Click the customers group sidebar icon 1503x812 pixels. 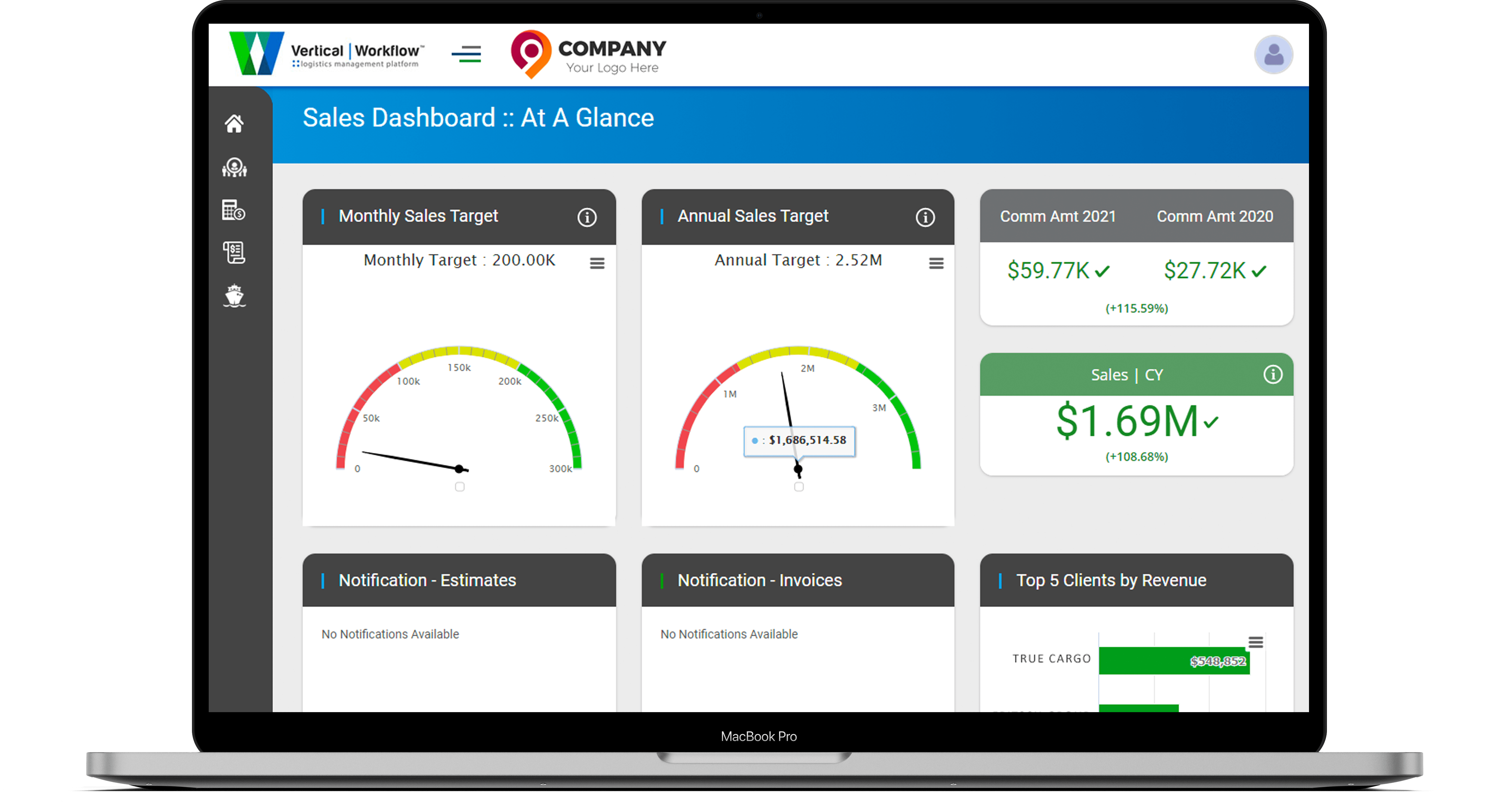[234, 167]
